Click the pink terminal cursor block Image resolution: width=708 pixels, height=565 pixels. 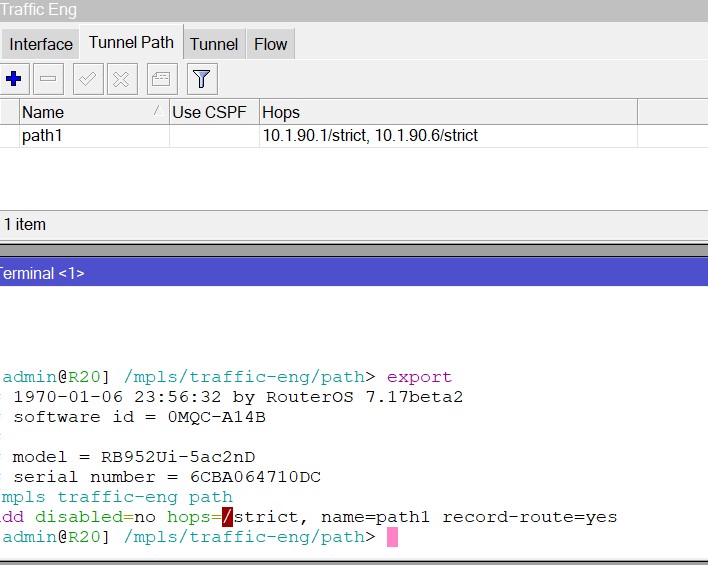point(392,537)
